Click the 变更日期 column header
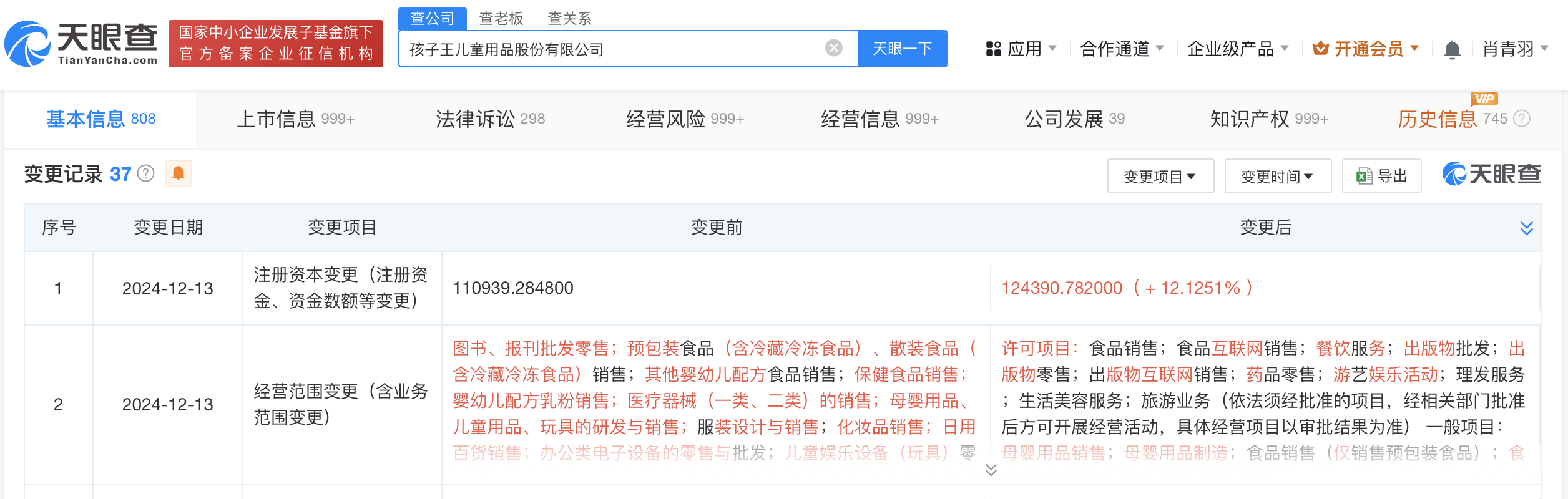The image size is (1568, 499). (x=169, y=228)
